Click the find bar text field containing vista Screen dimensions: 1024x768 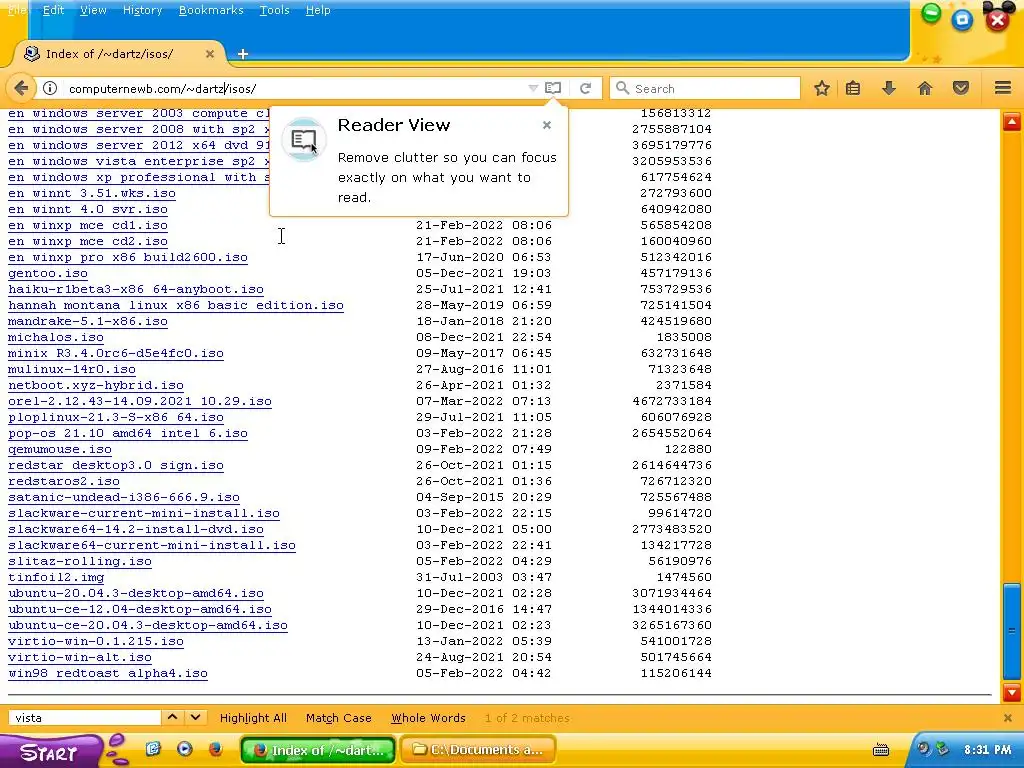(85, 718)
